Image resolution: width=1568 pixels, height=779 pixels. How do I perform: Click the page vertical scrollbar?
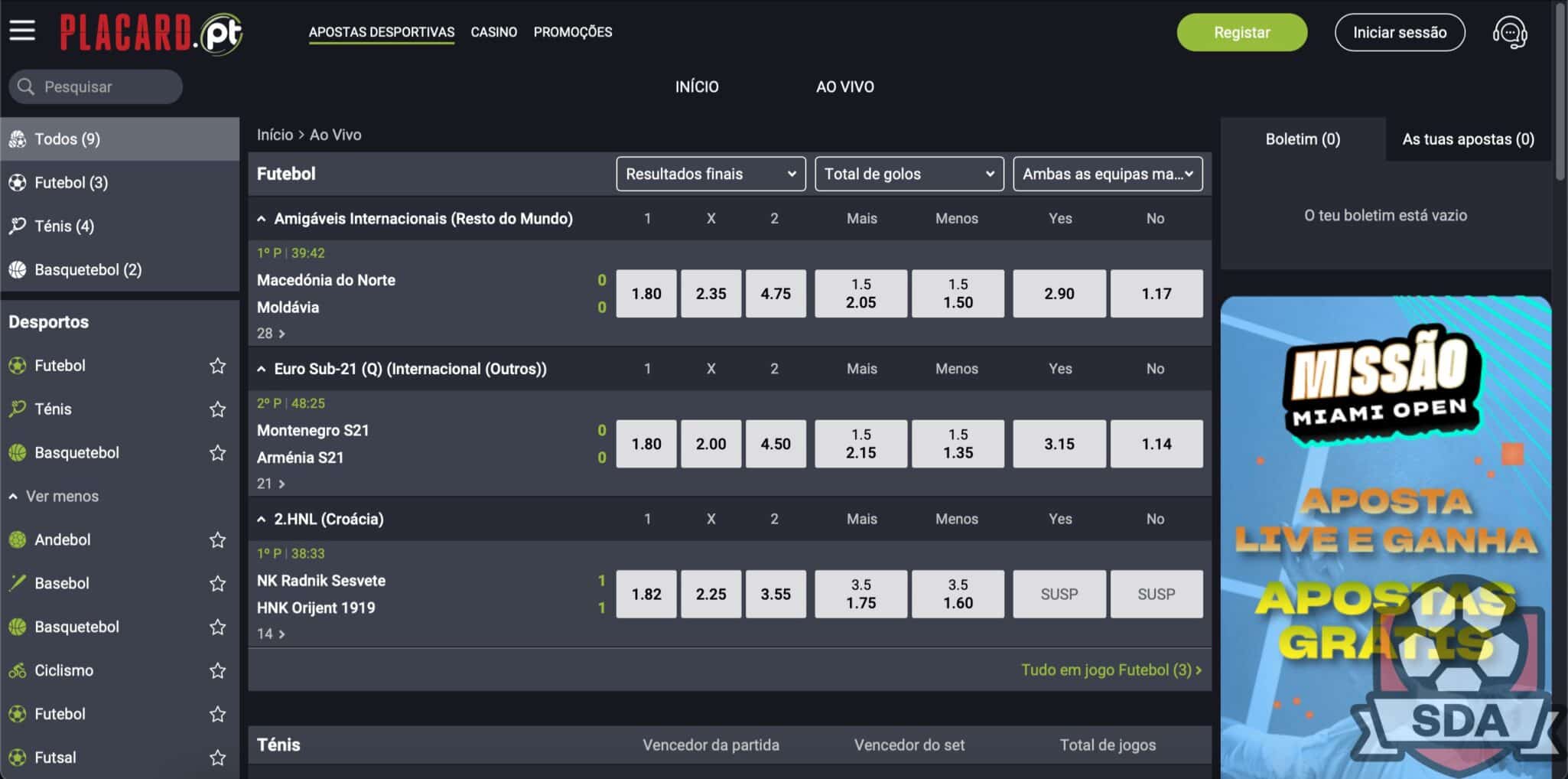pos(1560,92)
